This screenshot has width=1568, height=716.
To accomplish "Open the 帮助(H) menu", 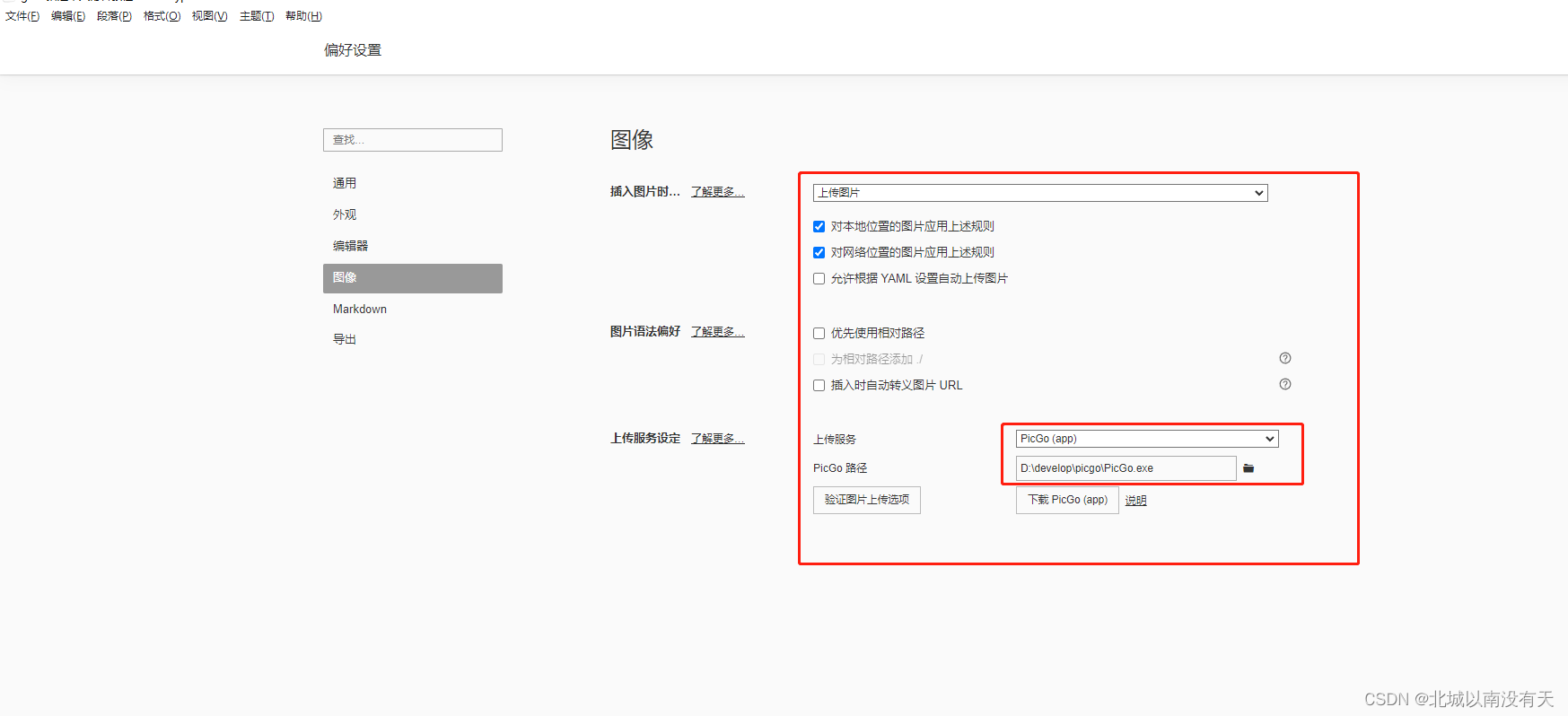I will pos(303,16).
